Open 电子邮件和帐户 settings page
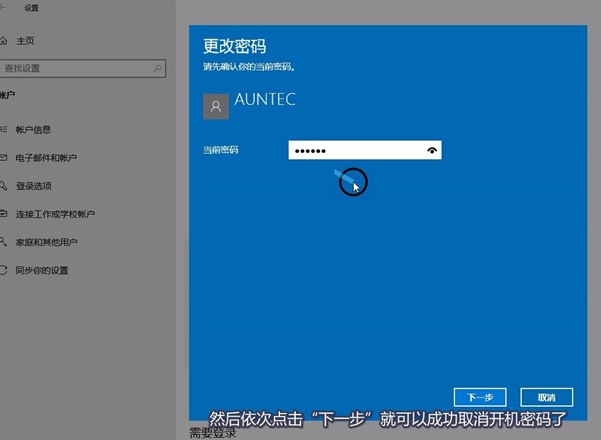The width and height of the screenshot is (601, 440). (x=46, y=158)
